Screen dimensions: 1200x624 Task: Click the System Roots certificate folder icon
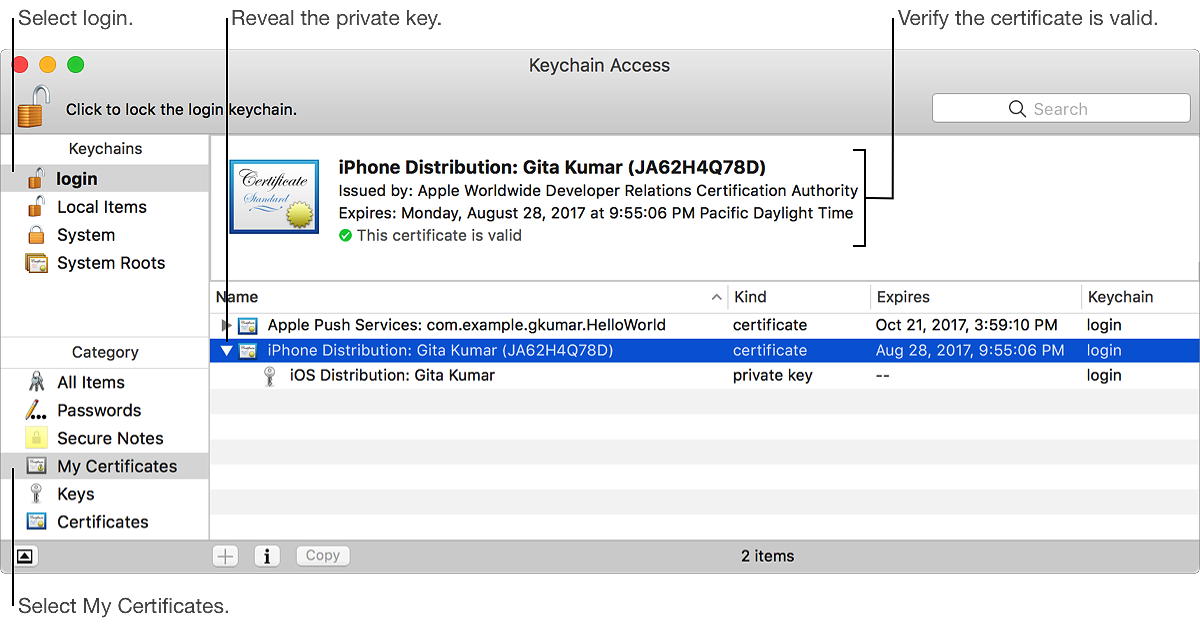(37, 264)
